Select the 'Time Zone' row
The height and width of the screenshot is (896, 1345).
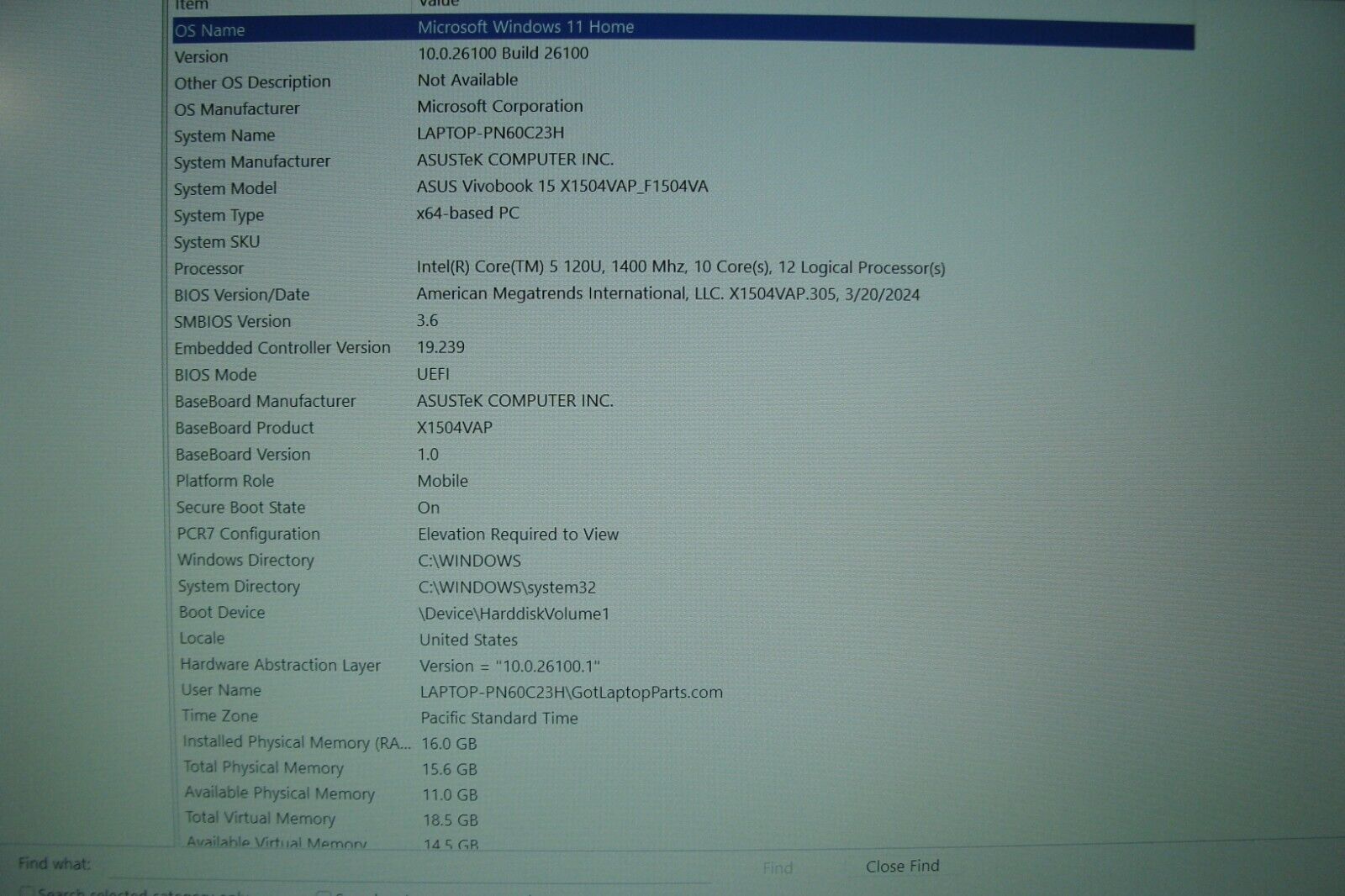[219, 716]
